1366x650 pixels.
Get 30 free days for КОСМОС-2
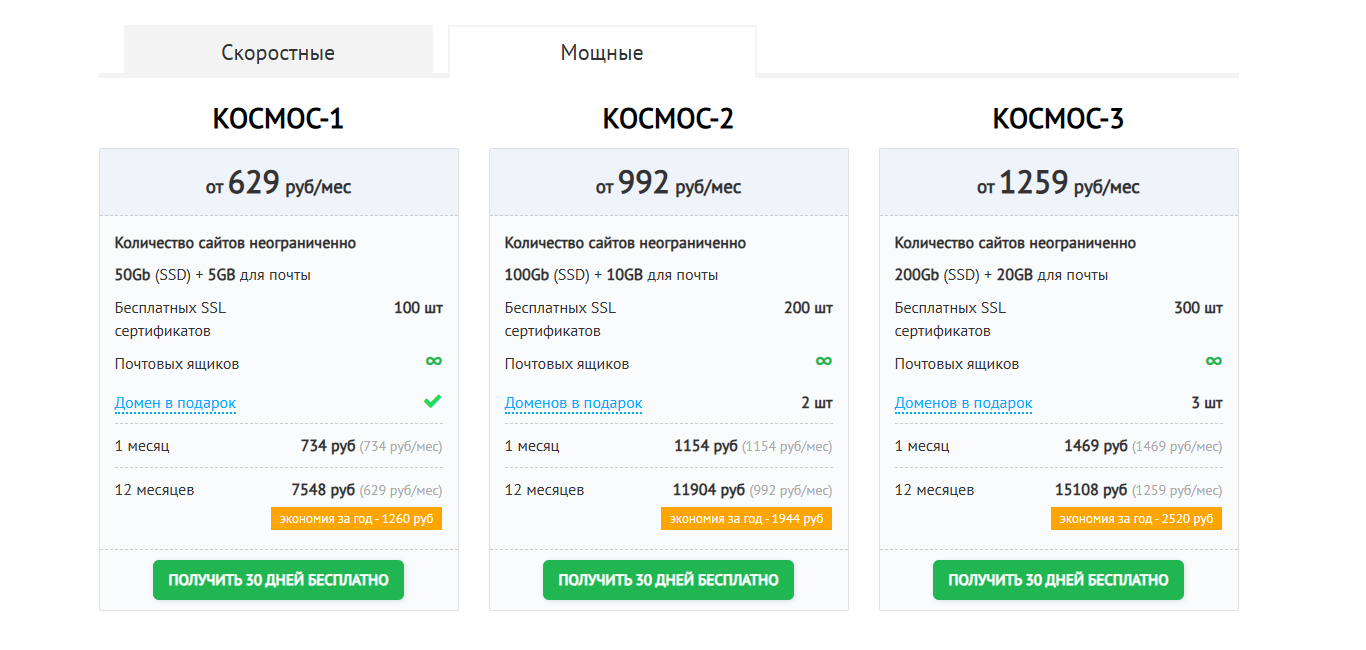(668, 580)
